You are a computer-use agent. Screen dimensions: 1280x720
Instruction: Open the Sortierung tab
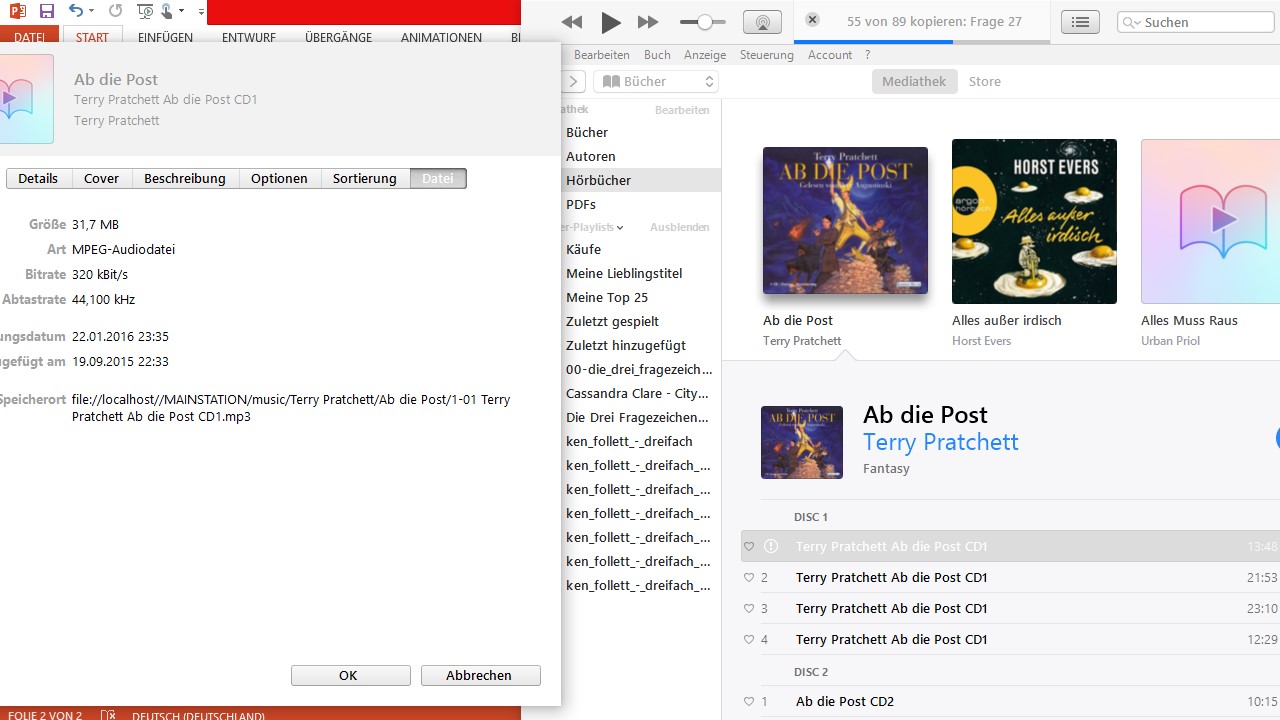365,178
